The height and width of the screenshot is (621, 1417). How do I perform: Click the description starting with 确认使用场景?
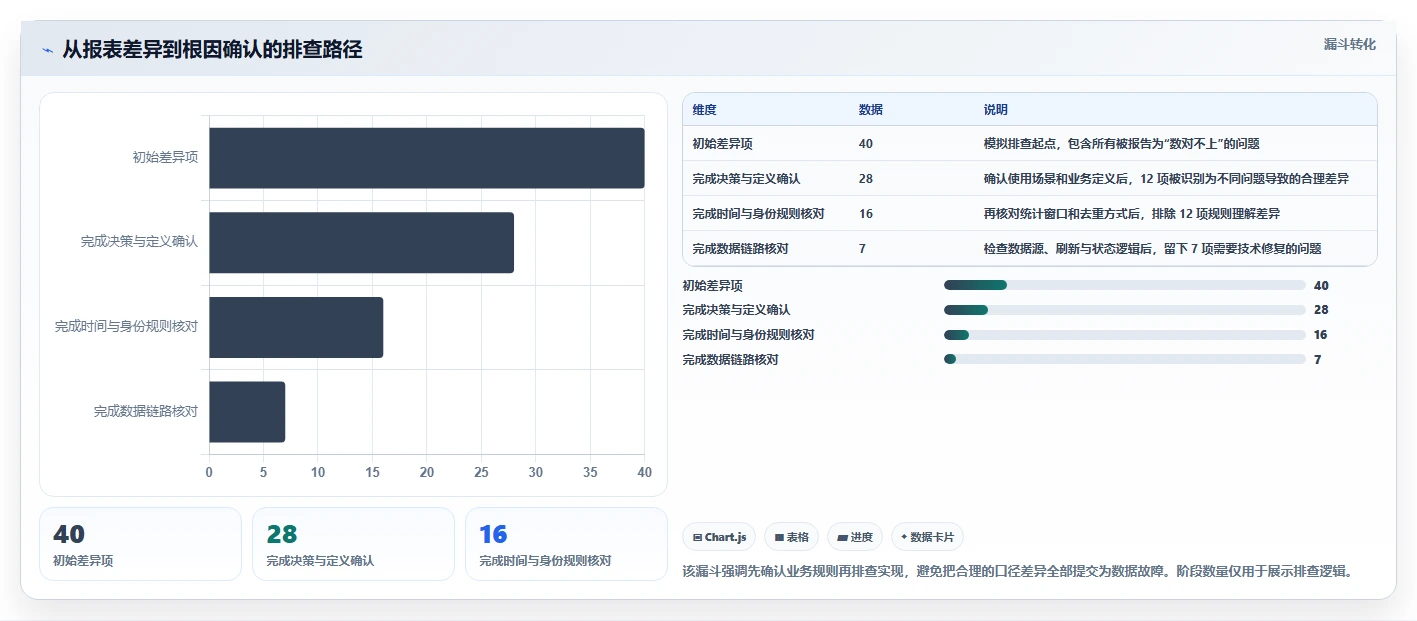coord(1166,179)
